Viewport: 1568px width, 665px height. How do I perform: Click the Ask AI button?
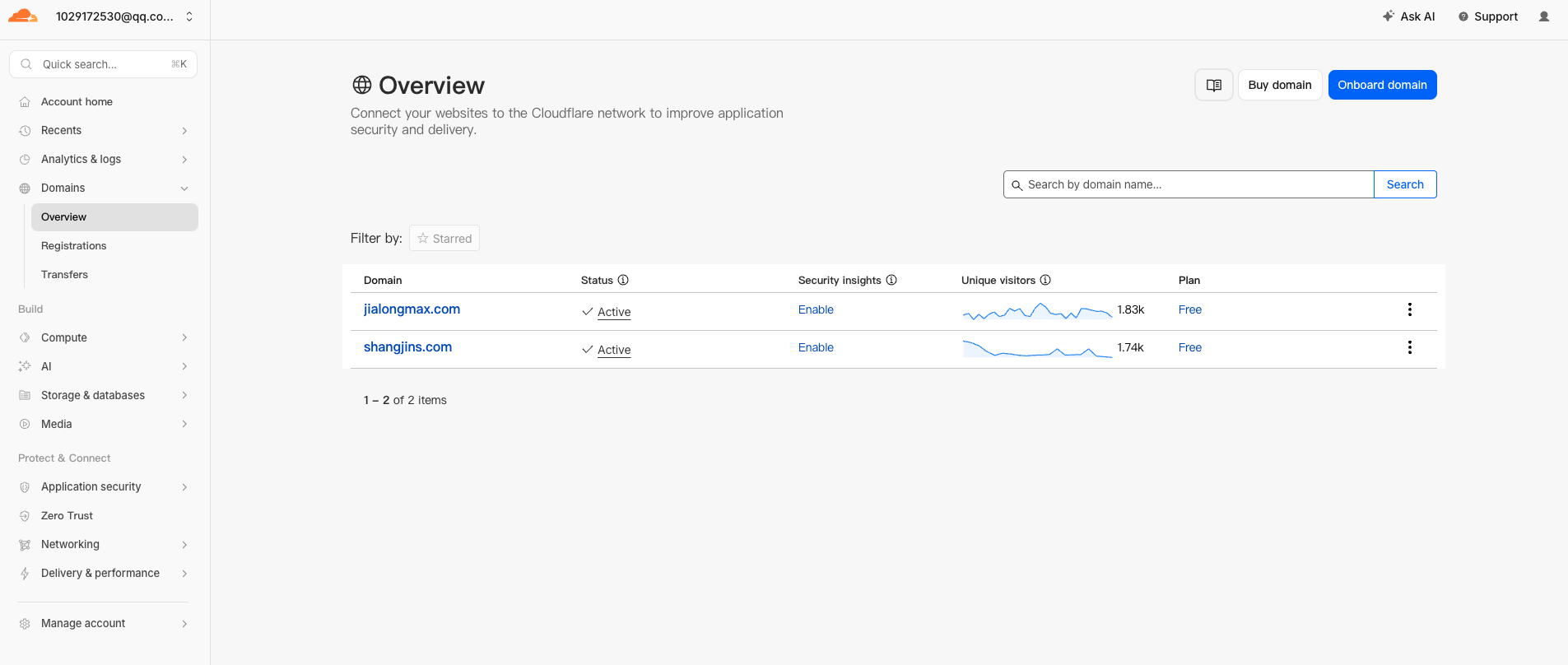point(1408,16)
